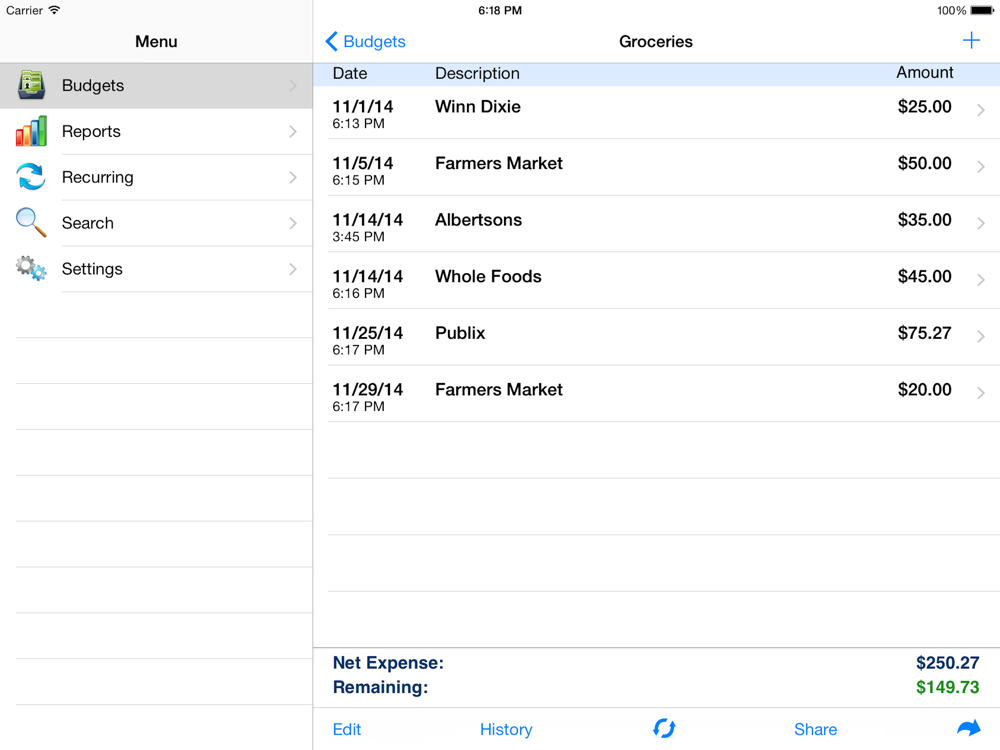Tap the Remaining amount $149.73

[947, 687]
